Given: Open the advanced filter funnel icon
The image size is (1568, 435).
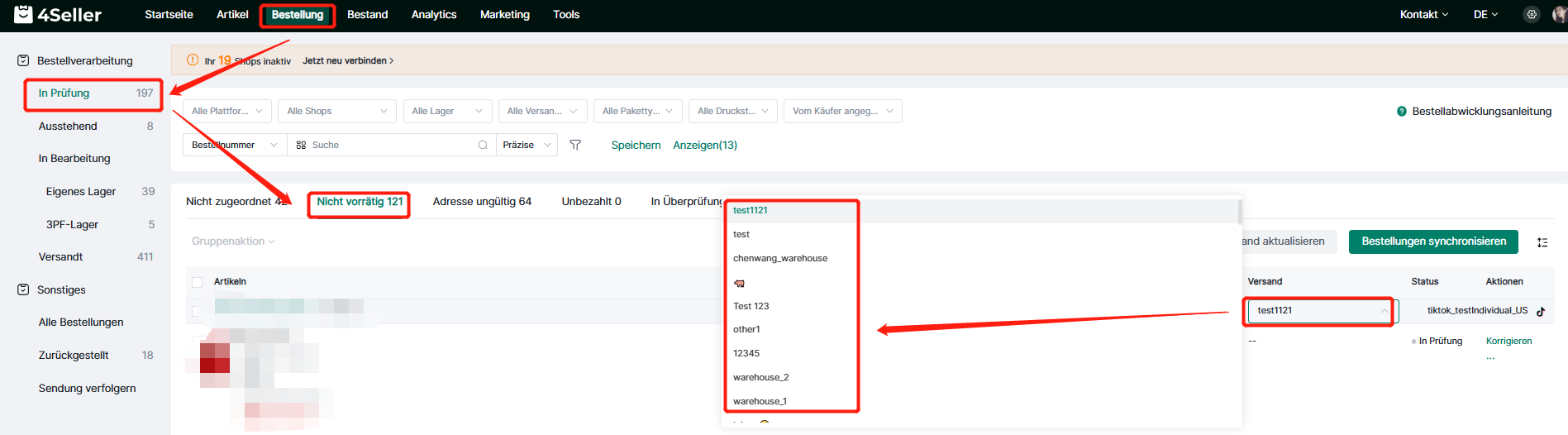Looking at the screenshot, I should point(575,145).
